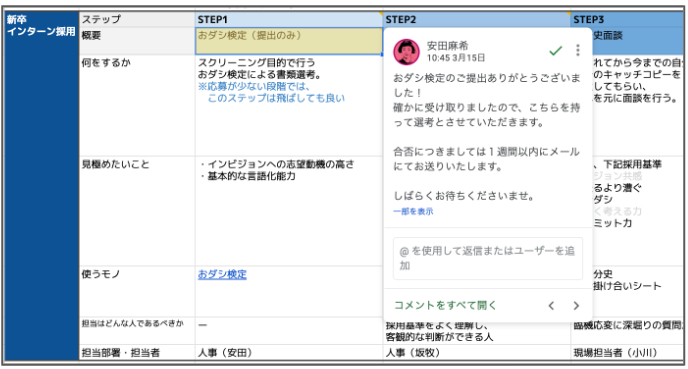Resolve the comment with the green checkmark
Image resolution: width=688 pixels, height=369 pixels.
pos(555,51)
